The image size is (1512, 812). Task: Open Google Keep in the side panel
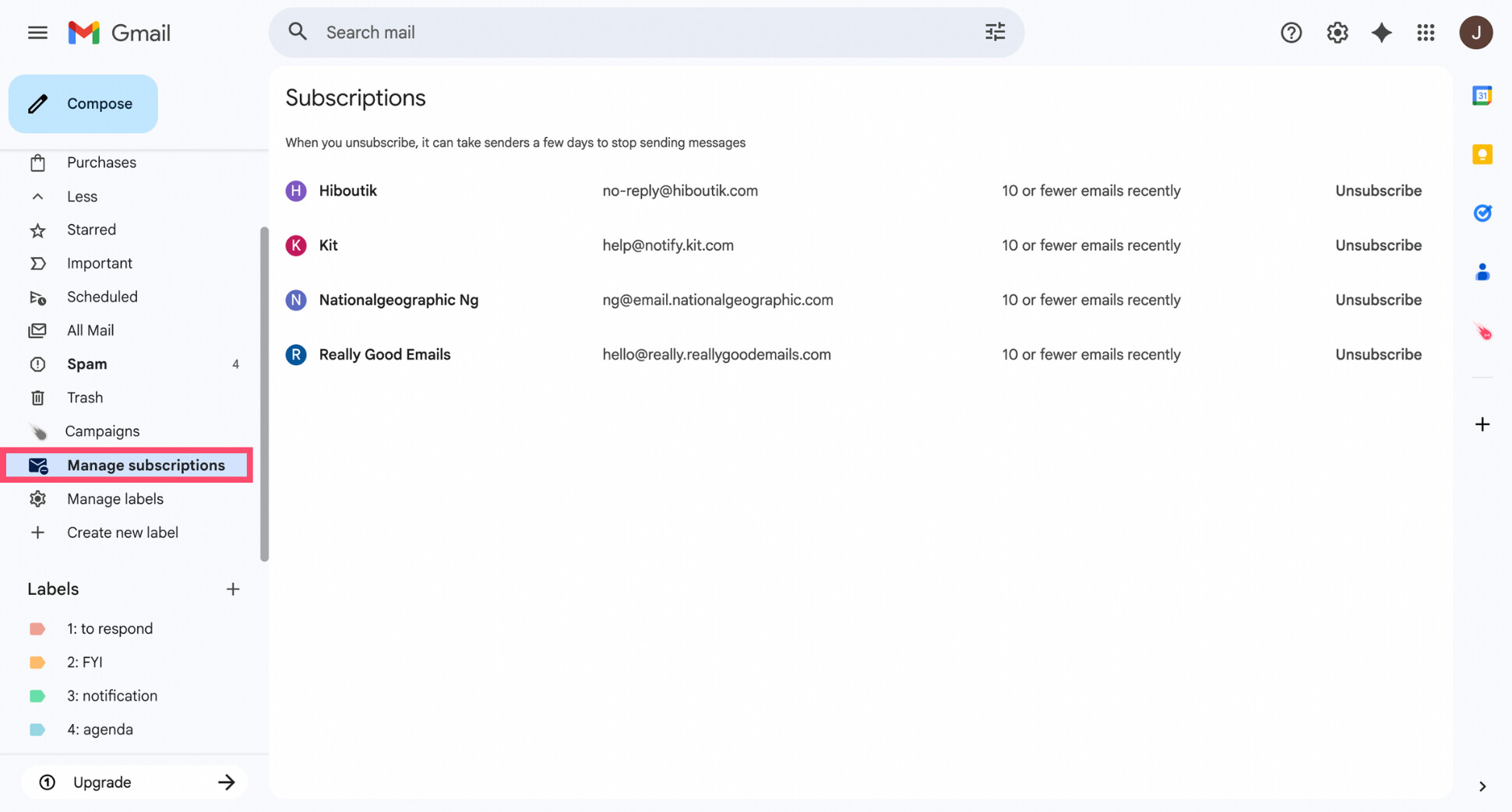(x=1482, y=154)
